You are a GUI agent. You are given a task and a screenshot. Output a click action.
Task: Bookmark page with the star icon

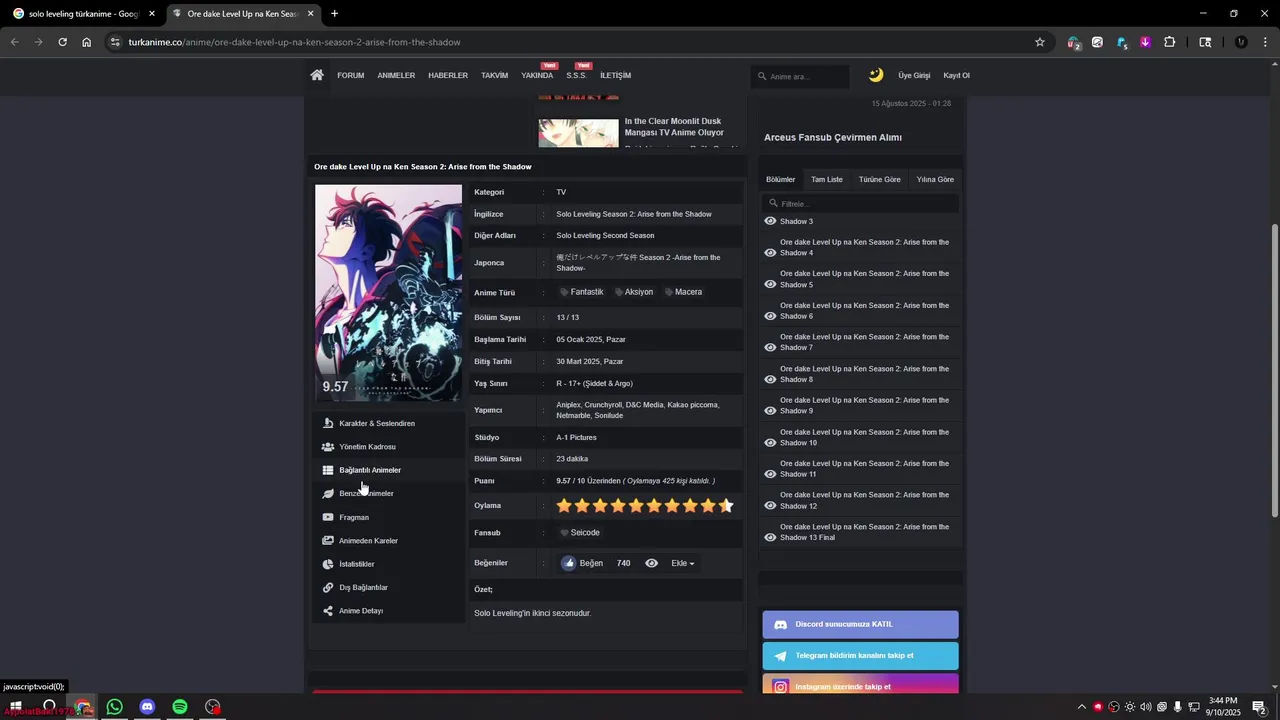(1040, 42)
